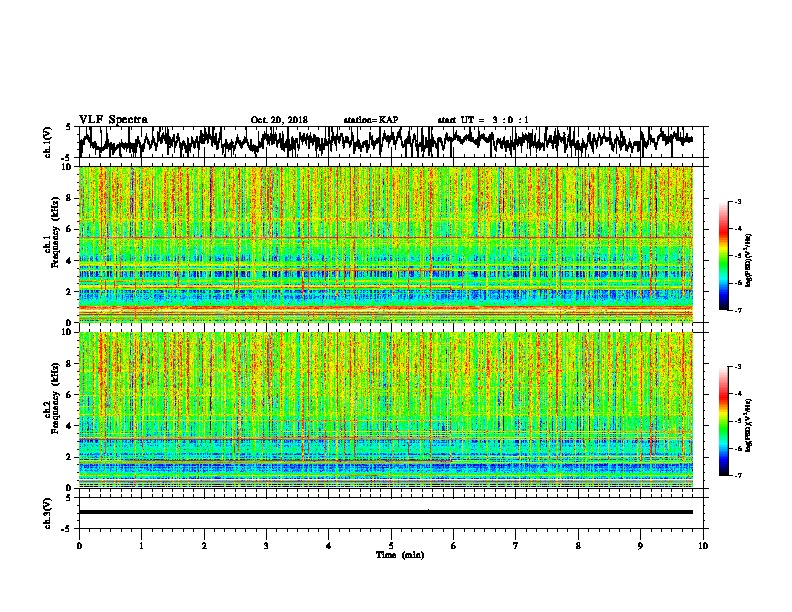Screen dimensions: 792x612
Task: Click the "ch.1 Frequency (kHz)" axis label
Action: pos(52,232)
